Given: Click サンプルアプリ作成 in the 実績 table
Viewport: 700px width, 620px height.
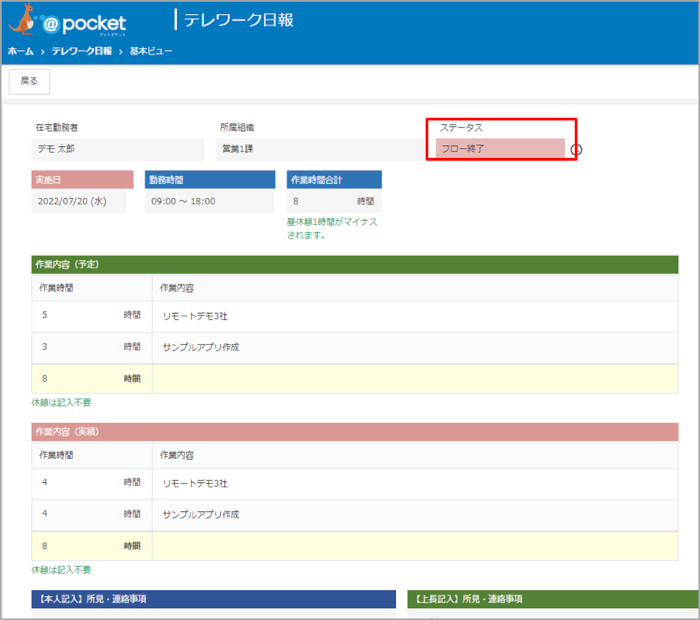Looking at the screenshot, I should pos(201,515).
